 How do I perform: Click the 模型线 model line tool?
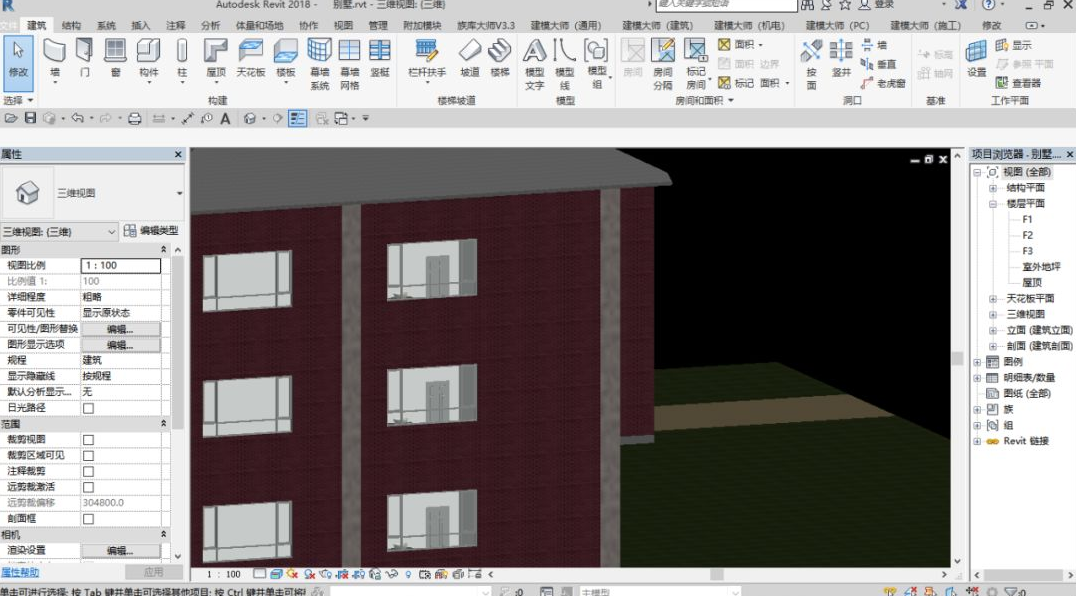click(x=564, y=64)
